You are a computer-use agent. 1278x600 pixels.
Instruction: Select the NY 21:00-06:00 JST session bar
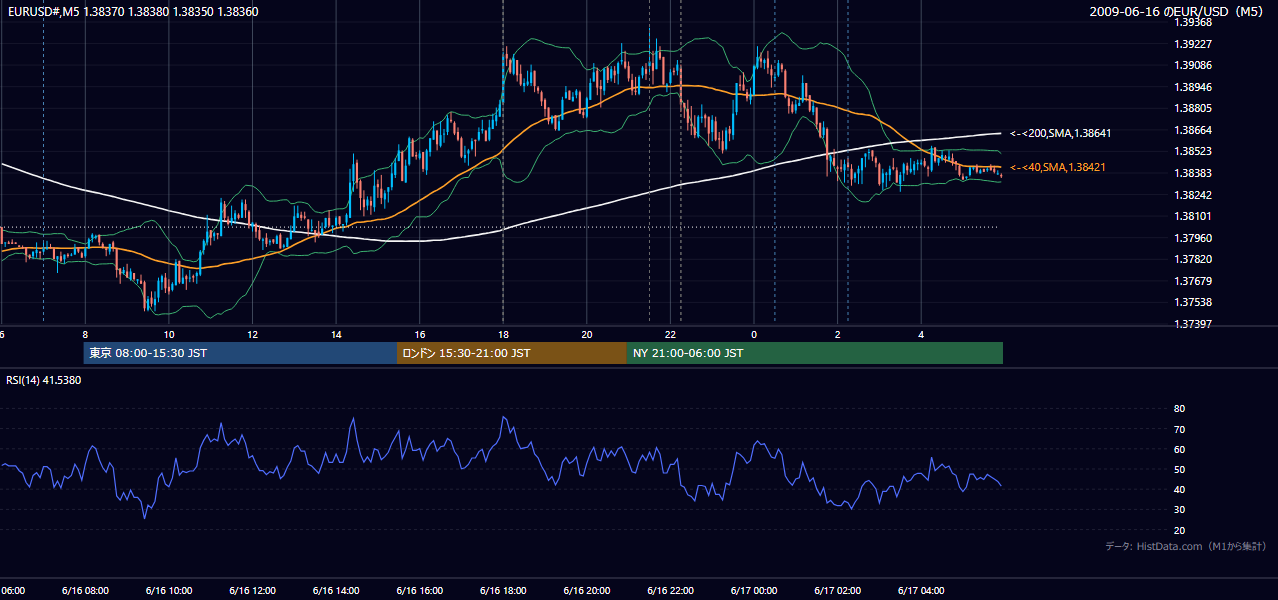point(815,353)
